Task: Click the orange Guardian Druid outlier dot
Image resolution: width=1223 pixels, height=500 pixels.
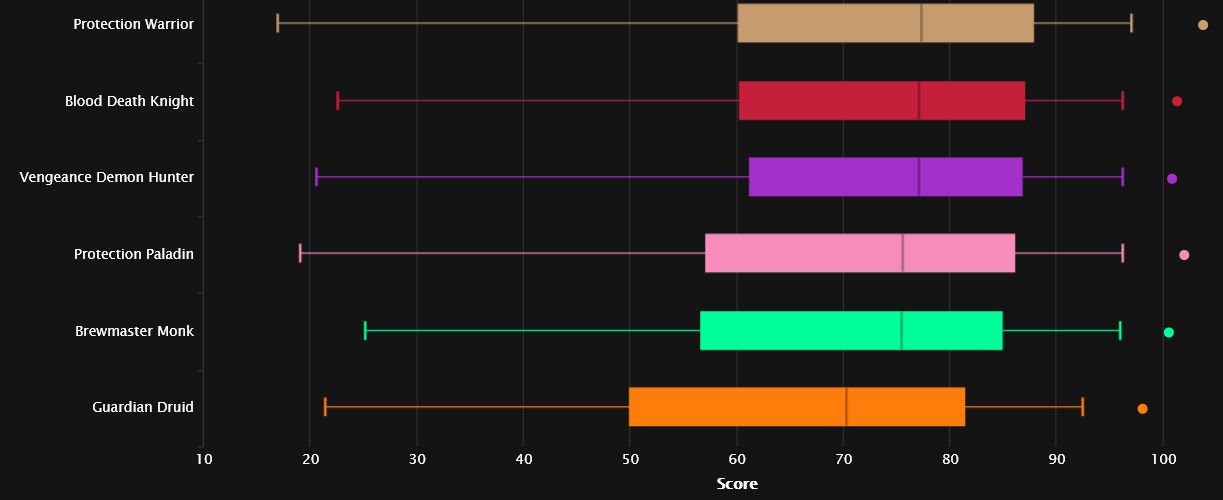Action: pos(1142,408)
